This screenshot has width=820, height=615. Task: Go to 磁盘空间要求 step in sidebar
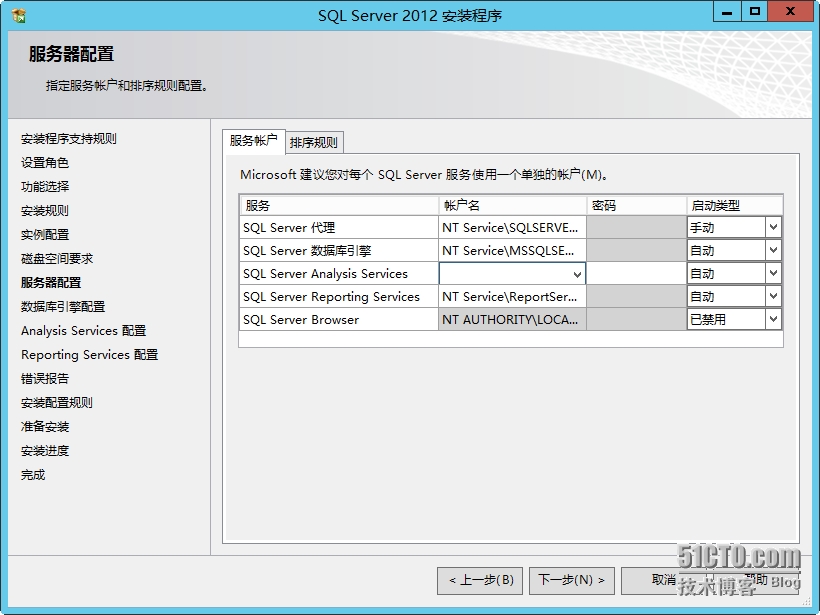[56, 258]
